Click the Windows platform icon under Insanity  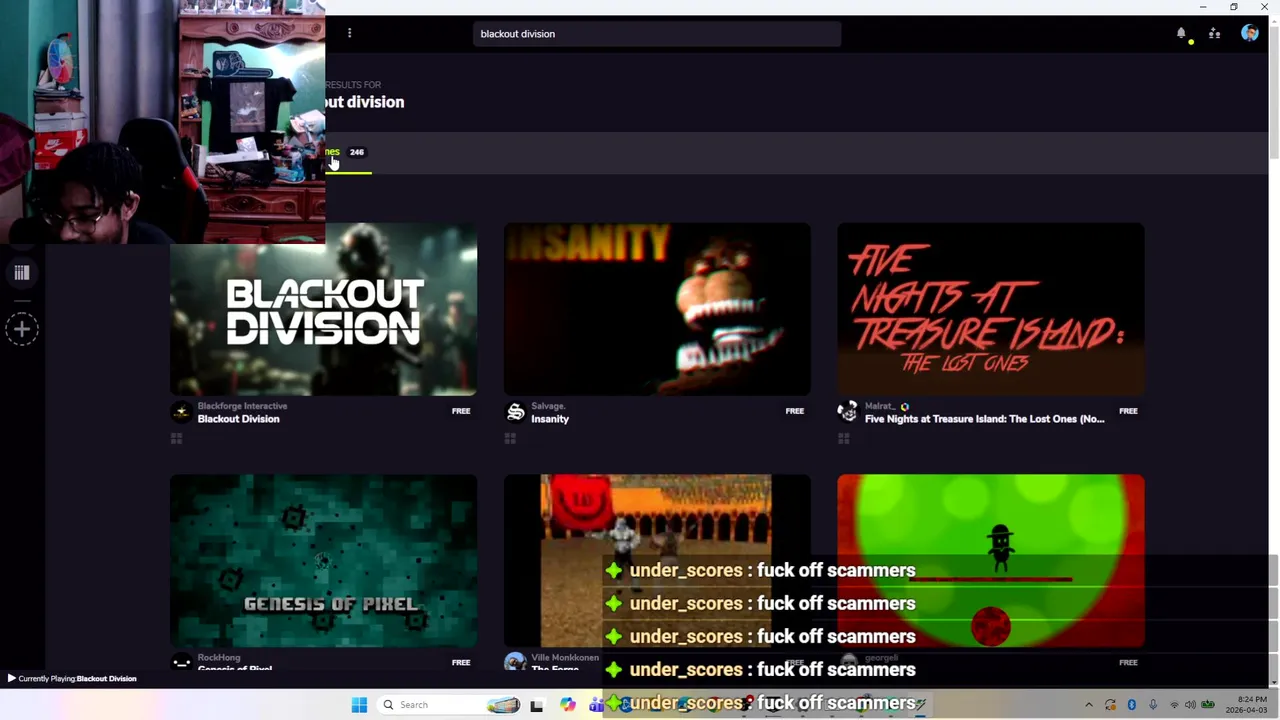tap(510, 438)
